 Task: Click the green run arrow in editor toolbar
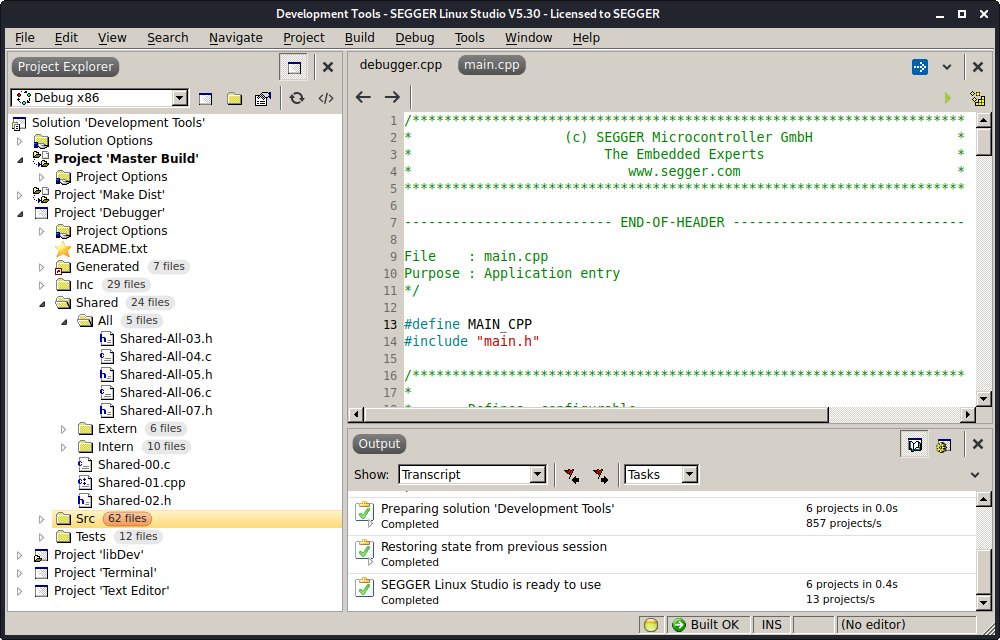point(948,98)
